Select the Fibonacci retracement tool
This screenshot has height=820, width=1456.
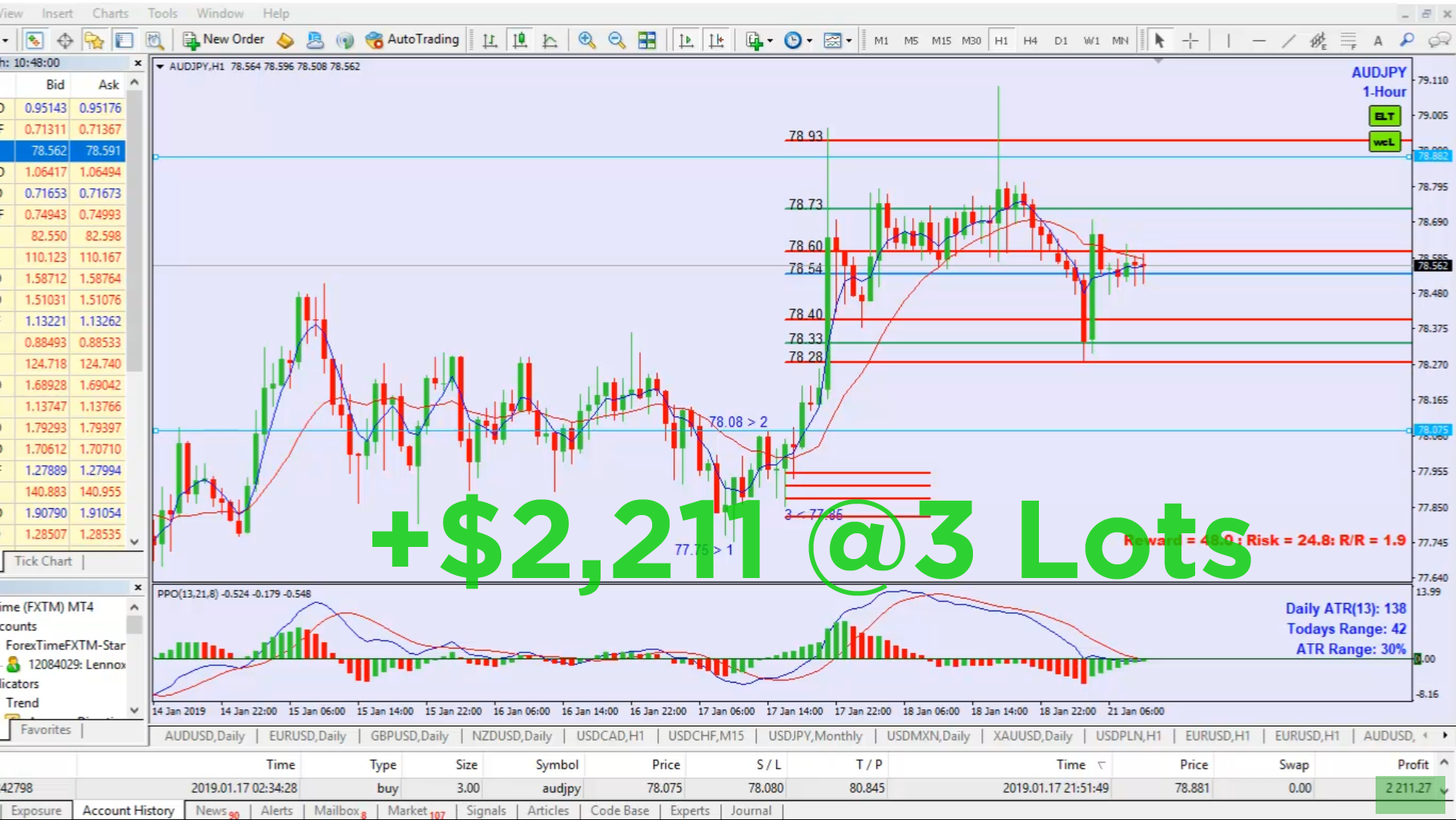(x=1348, y=40)
